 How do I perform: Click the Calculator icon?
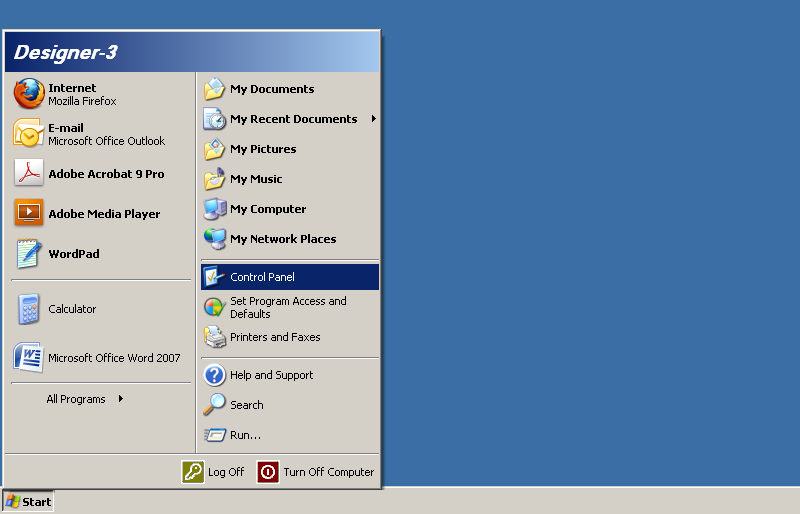pyautogui.click(x=29, y=309)
